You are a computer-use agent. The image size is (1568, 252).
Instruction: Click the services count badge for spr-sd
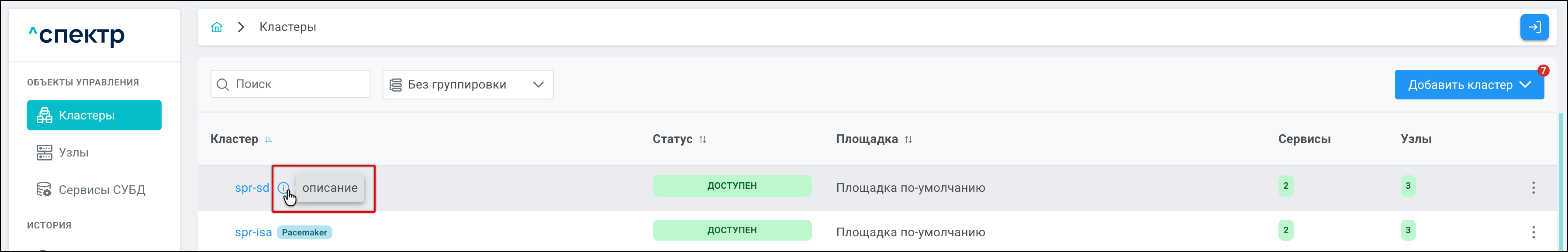[1285, 186]
